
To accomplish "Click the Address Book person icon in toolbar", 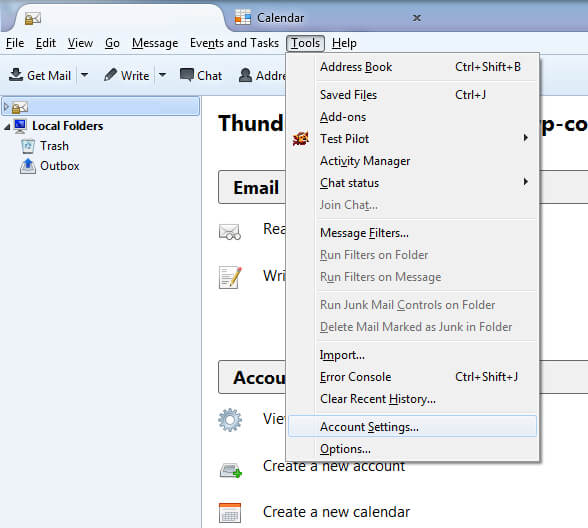I will (x=245, y=75).
